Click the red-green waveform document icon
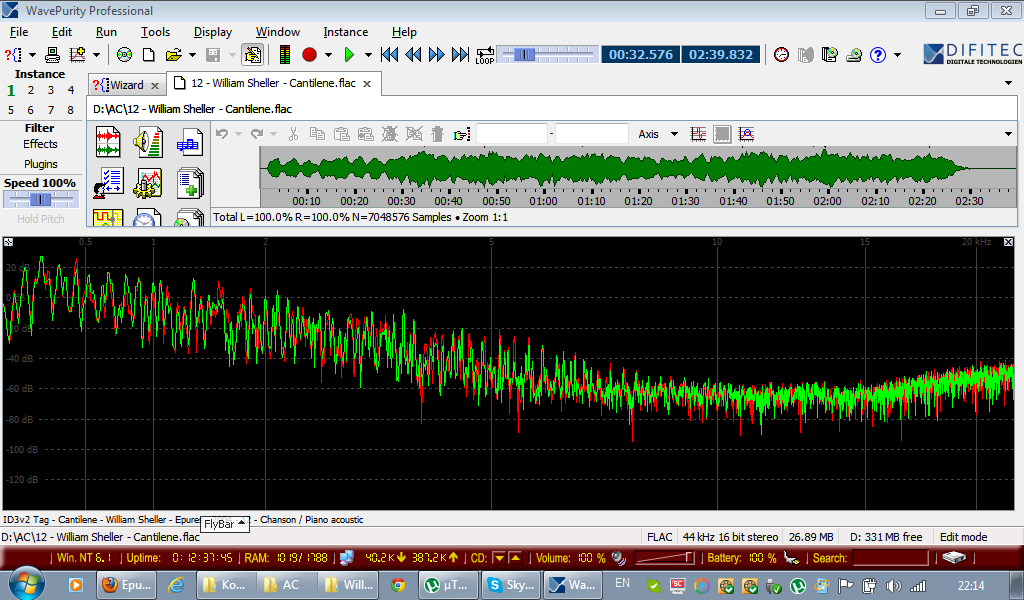Image resolution: width=1024 pixels, height=600 pixels. [108, 143]
